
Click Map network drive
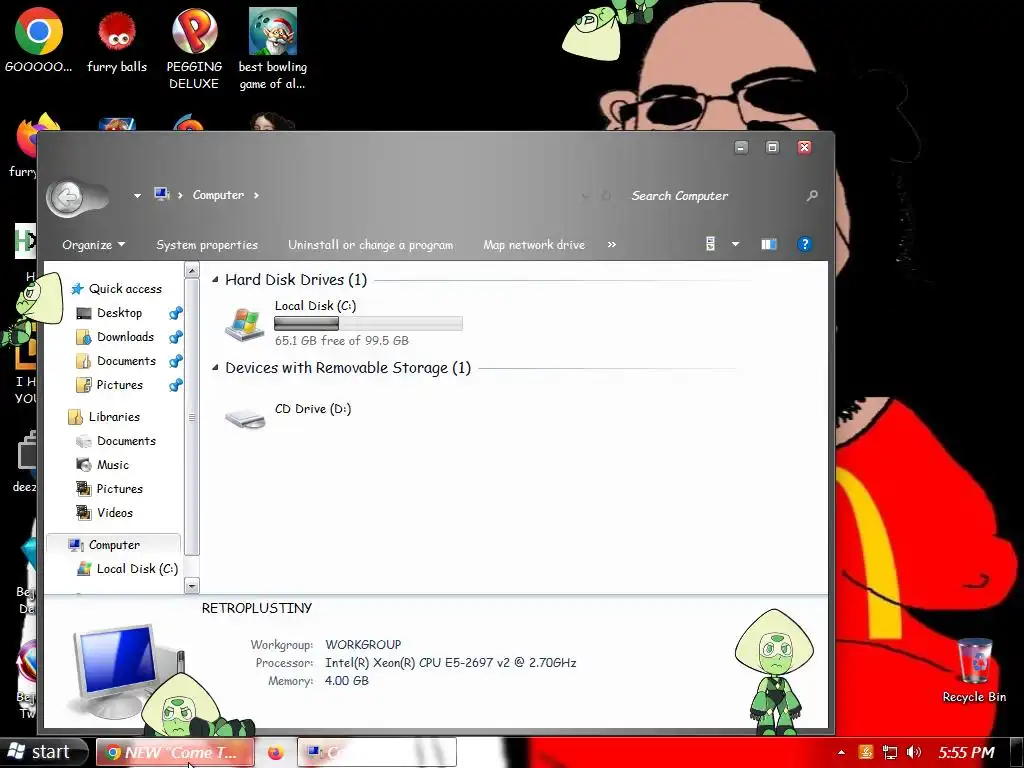pyautogui.click(x=534, y=245)
